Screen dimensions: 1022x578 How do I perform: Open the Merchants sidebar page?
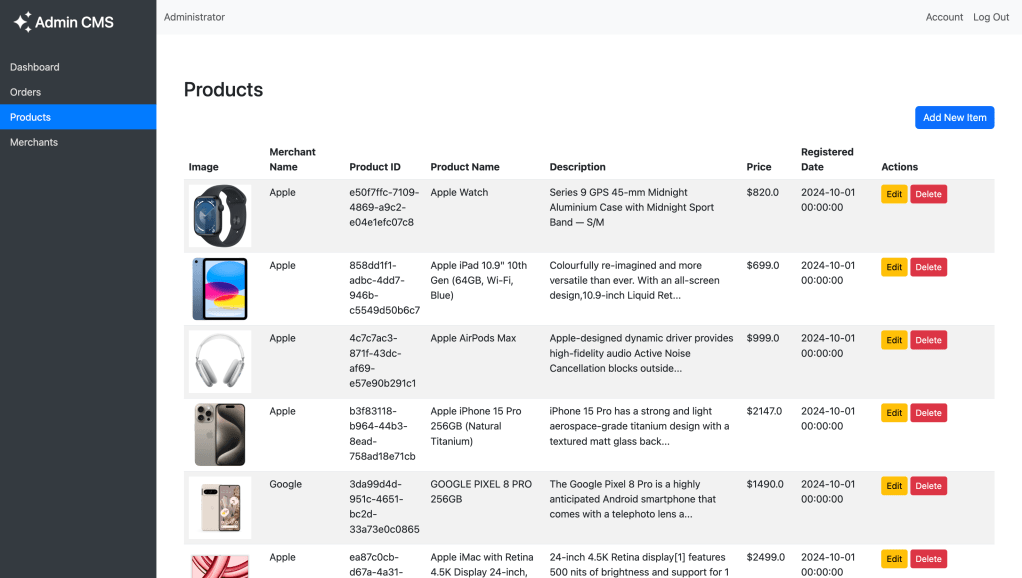[34, 142]
